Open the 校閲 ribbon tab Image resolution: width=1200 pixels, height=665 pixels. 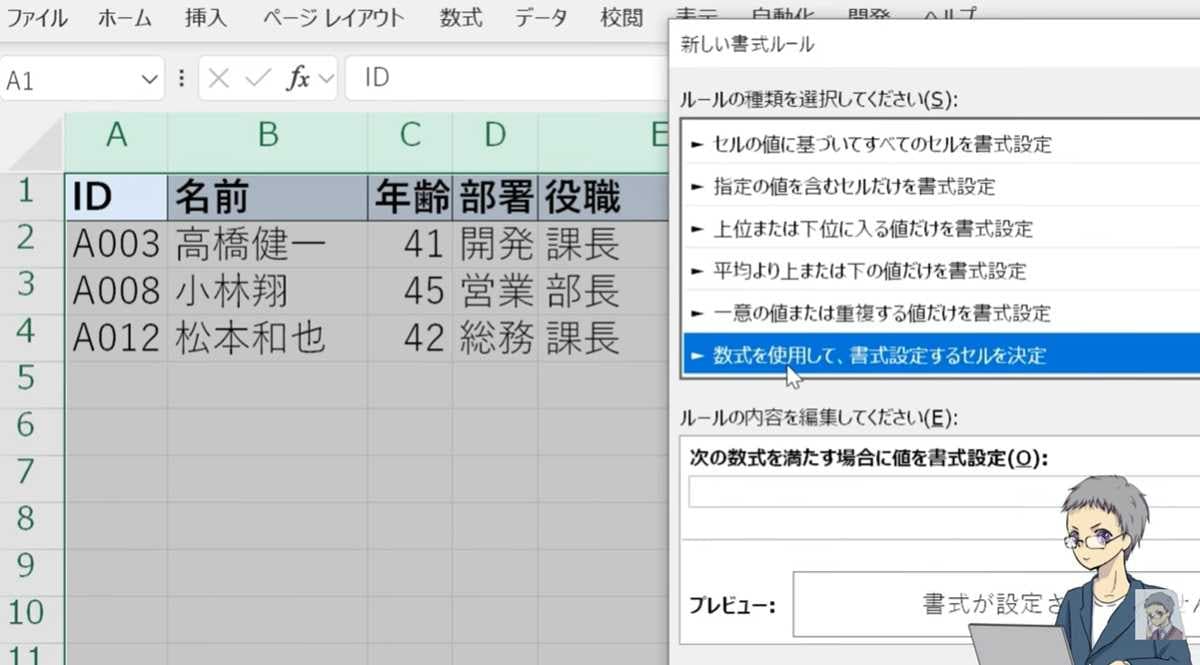coord(621,17)
